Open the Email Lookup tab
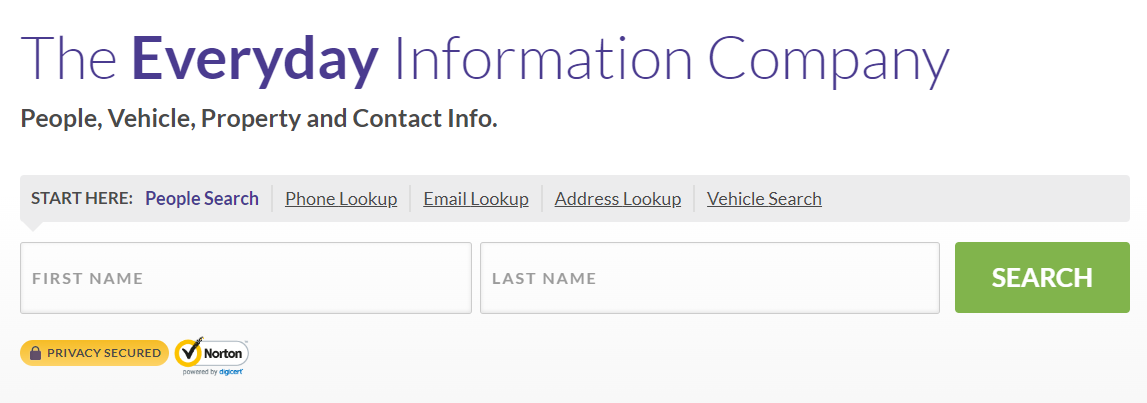Viewport: 1147px width, 403px height. [x=475, y=198]
